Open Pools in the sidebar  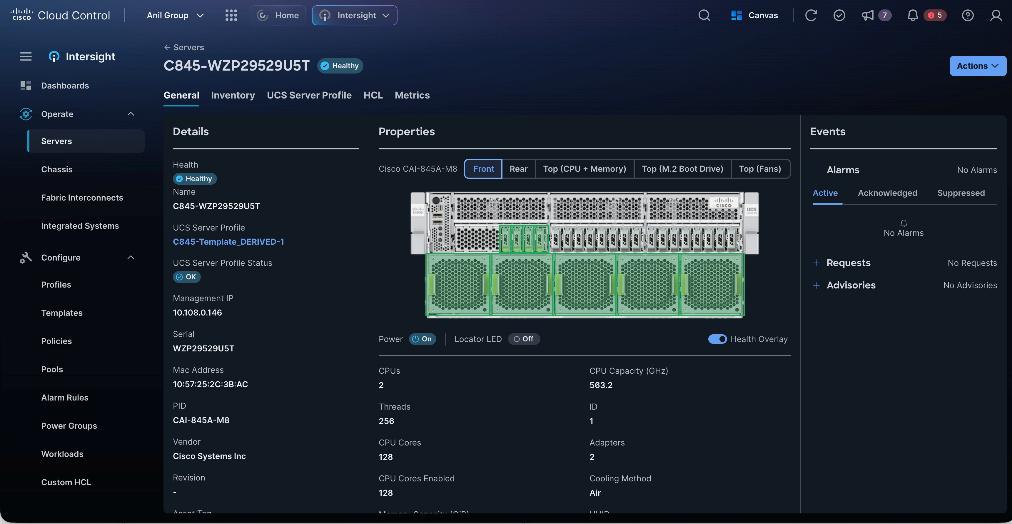tap(52, 370)
